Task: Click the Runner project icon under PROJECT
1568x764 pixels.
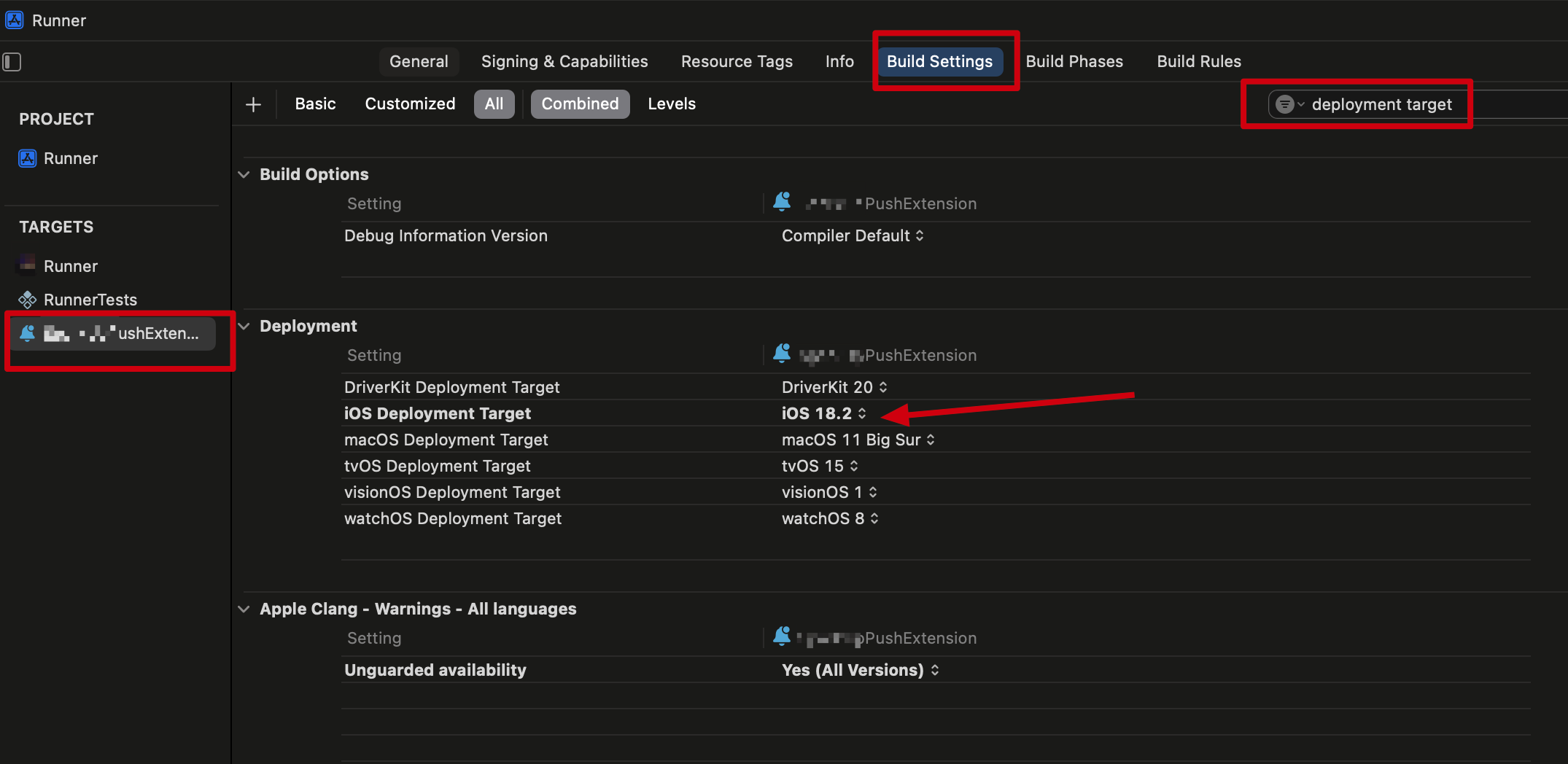Action: pos(28,158)
